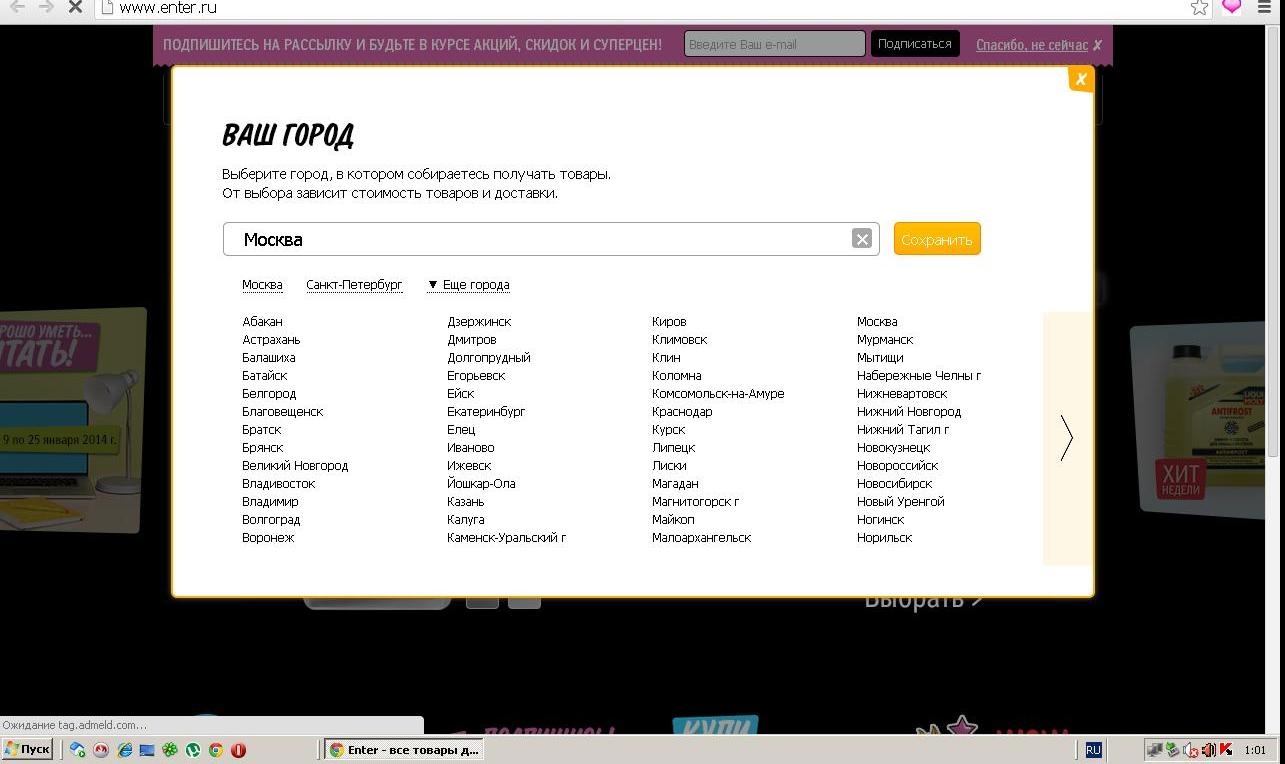Launch Opera from quick launch bar
The image size is (1285, 764).
[238, 750]
